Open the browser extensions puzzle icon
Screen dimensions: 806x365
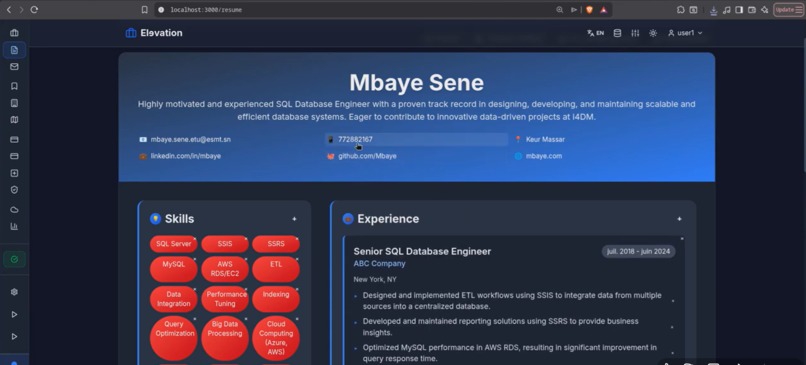click(681, 9)
